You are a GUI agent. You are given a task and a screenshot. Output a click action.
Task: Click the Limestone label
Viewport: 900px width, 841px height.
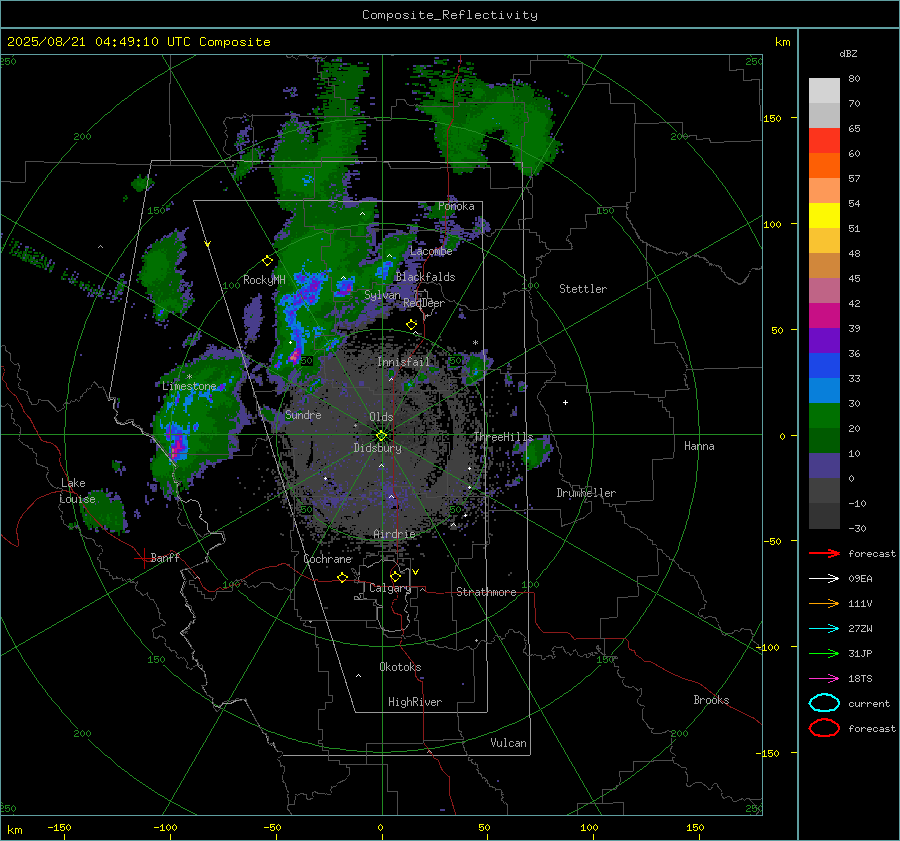[x=189, y=386]
